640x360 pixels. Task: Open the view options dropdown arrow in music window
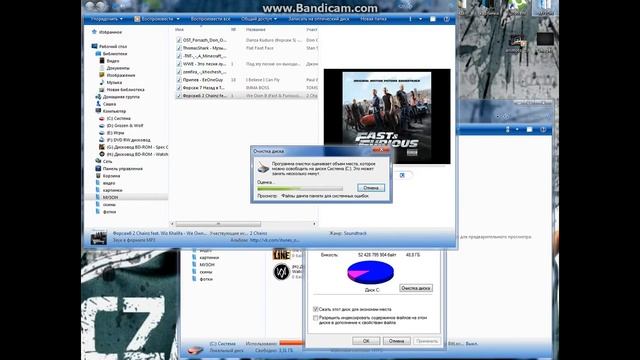pyautogui.click(x=420, y=19)
